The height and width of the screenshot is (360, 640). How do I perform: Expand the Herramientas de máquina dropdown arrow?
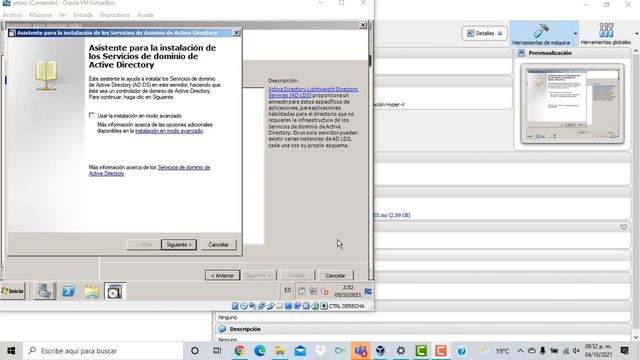(x=576, y=33)
